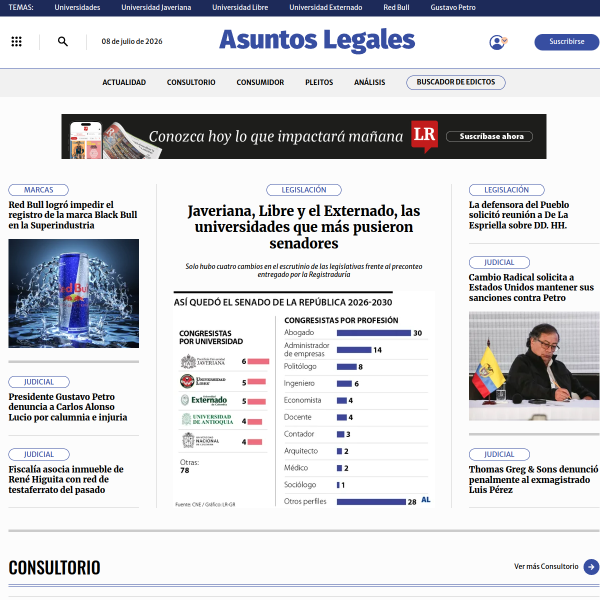
Task: Click the Red Bull can image
Action: (74, 293)
